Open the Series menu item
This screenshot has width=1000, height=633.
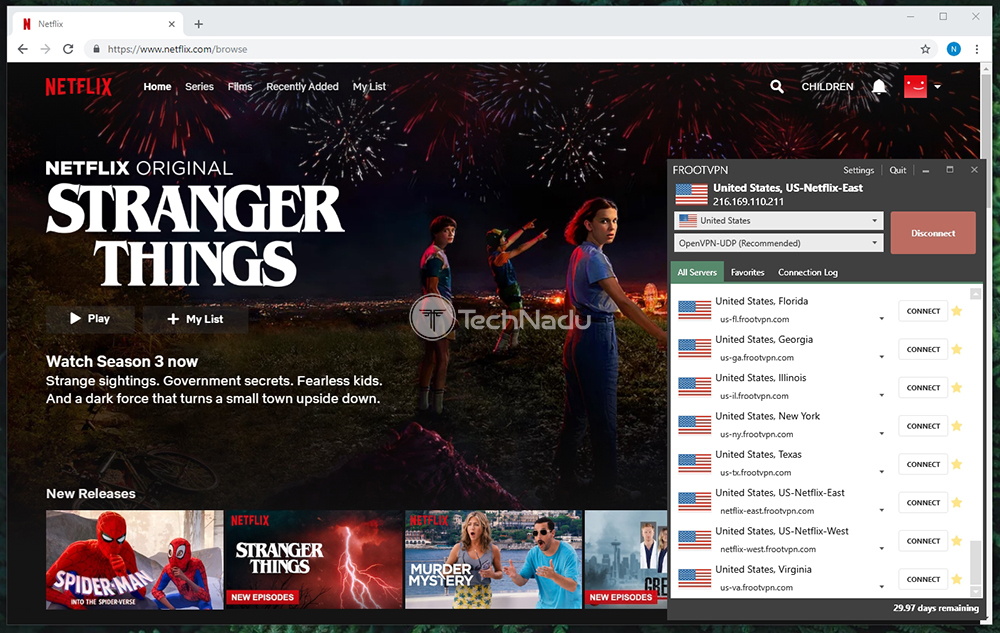pos(200,87)
